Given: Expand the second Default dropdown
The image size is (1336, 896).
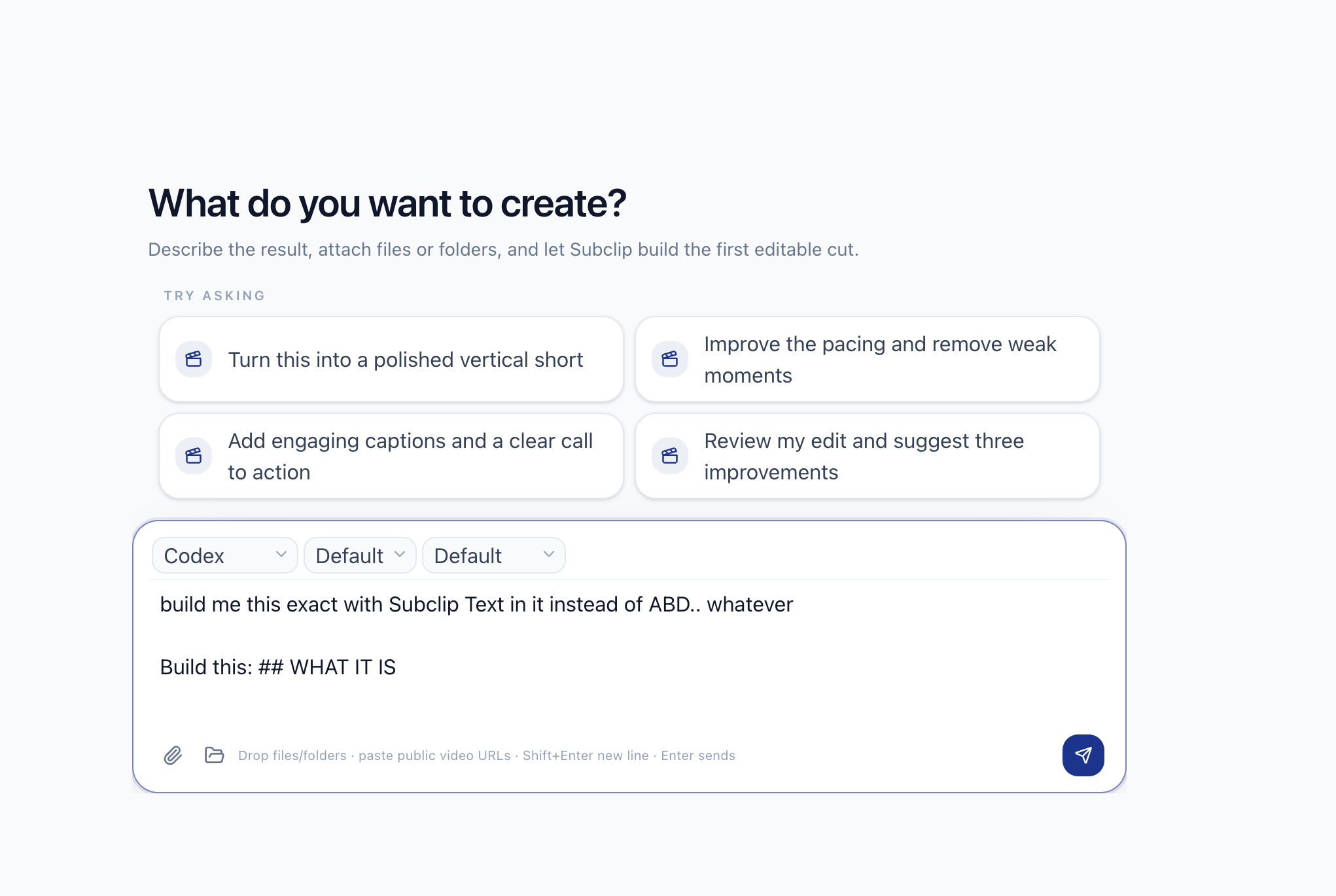Looking at the screenshot, I should pyautogui.click(x=494, y=555).
